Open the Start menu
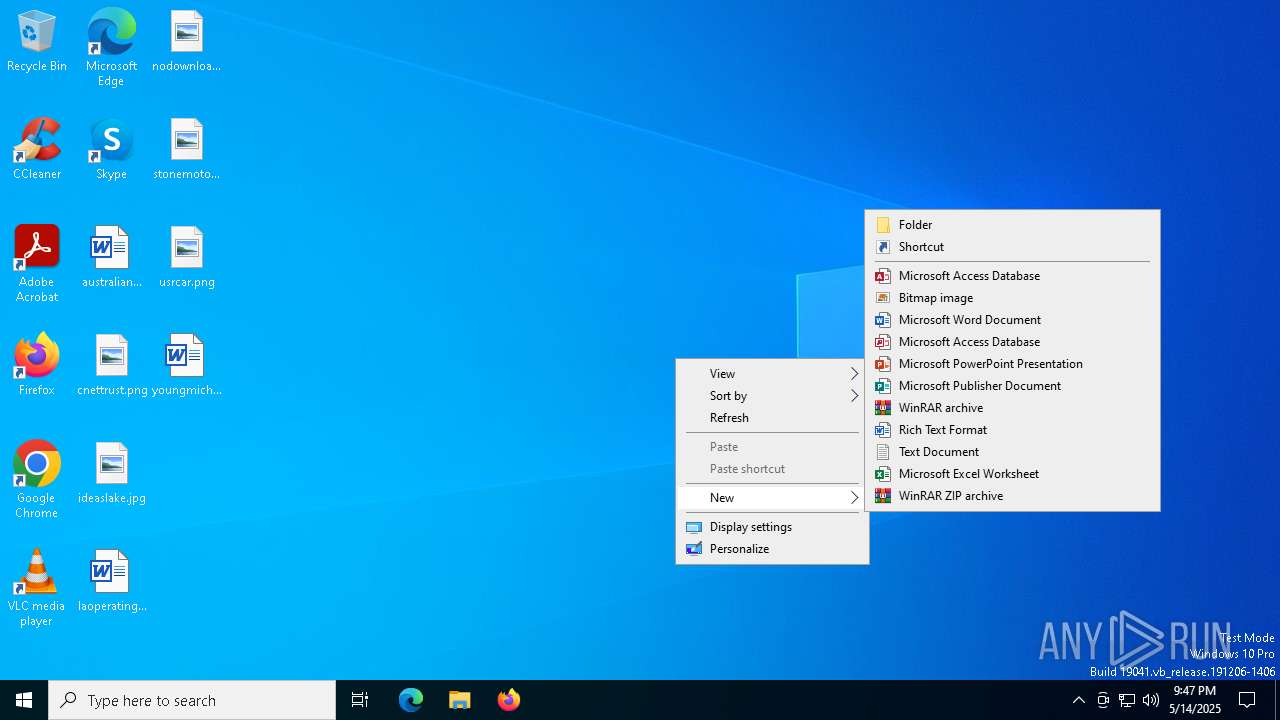Image resolution: width=1280 pixels, height=720 pixels. 24,700
